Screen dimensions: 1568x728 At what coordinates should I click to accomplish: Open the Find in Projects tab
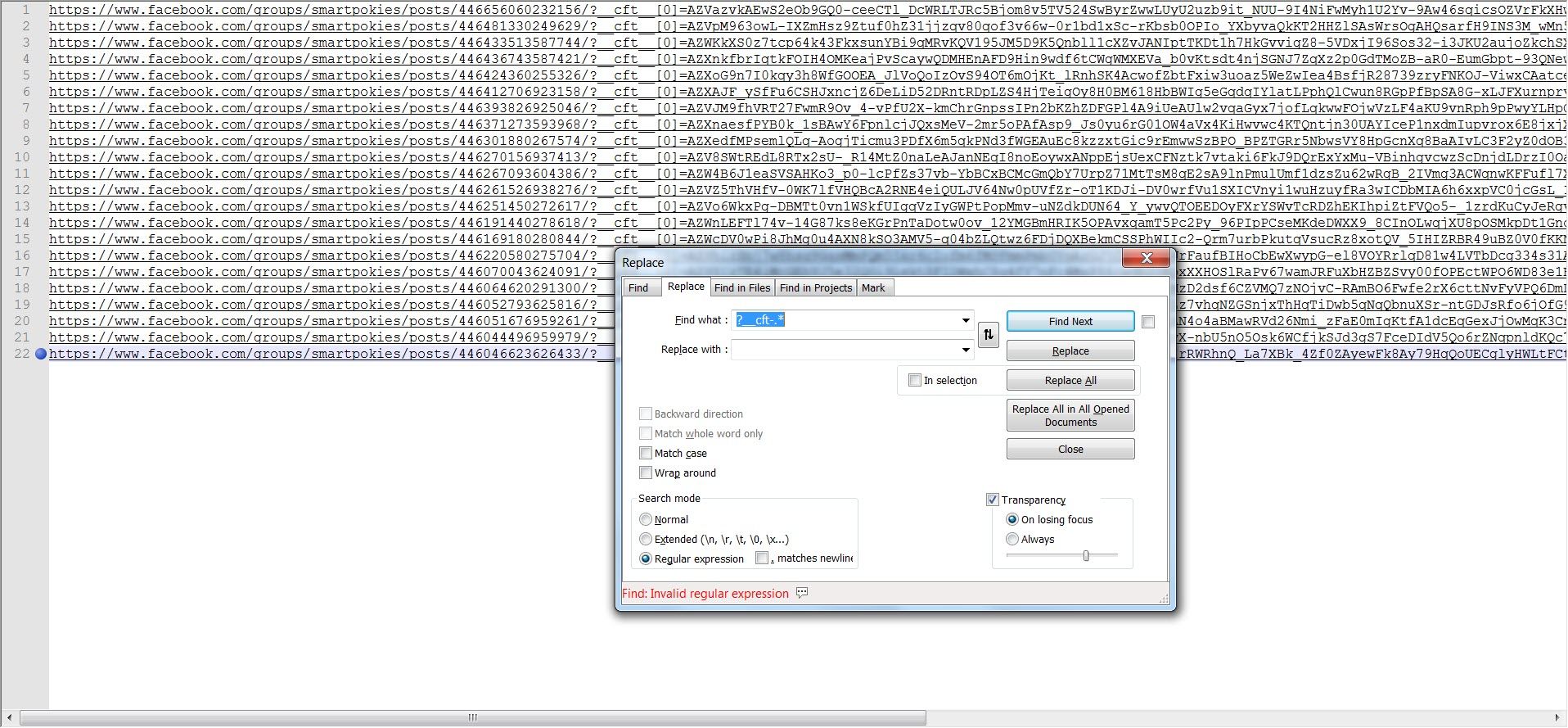[x=816, y=287]
